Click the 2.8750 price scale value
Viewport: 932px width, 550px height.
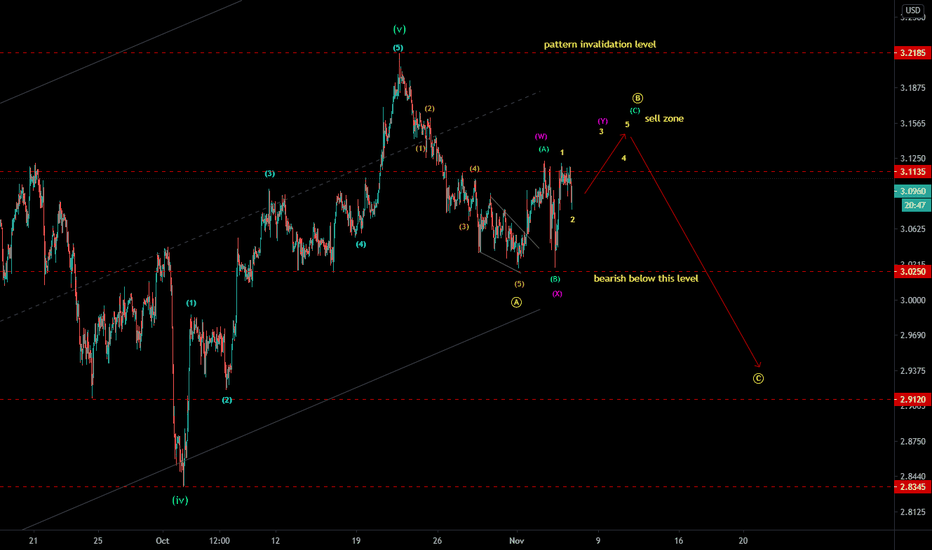coord(913,441)
